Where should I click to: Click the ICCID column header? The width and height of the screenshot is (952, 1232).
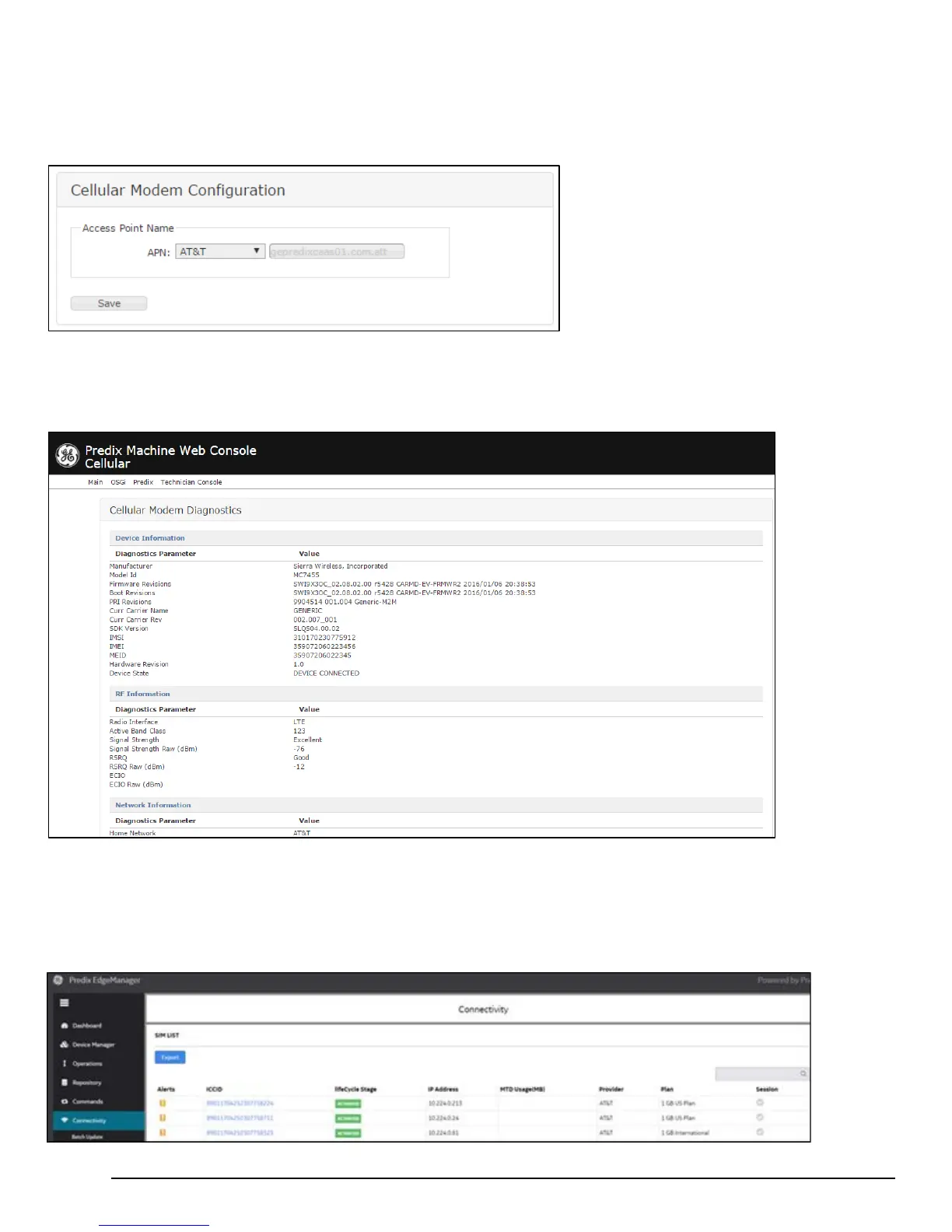tap(214, 1089)
